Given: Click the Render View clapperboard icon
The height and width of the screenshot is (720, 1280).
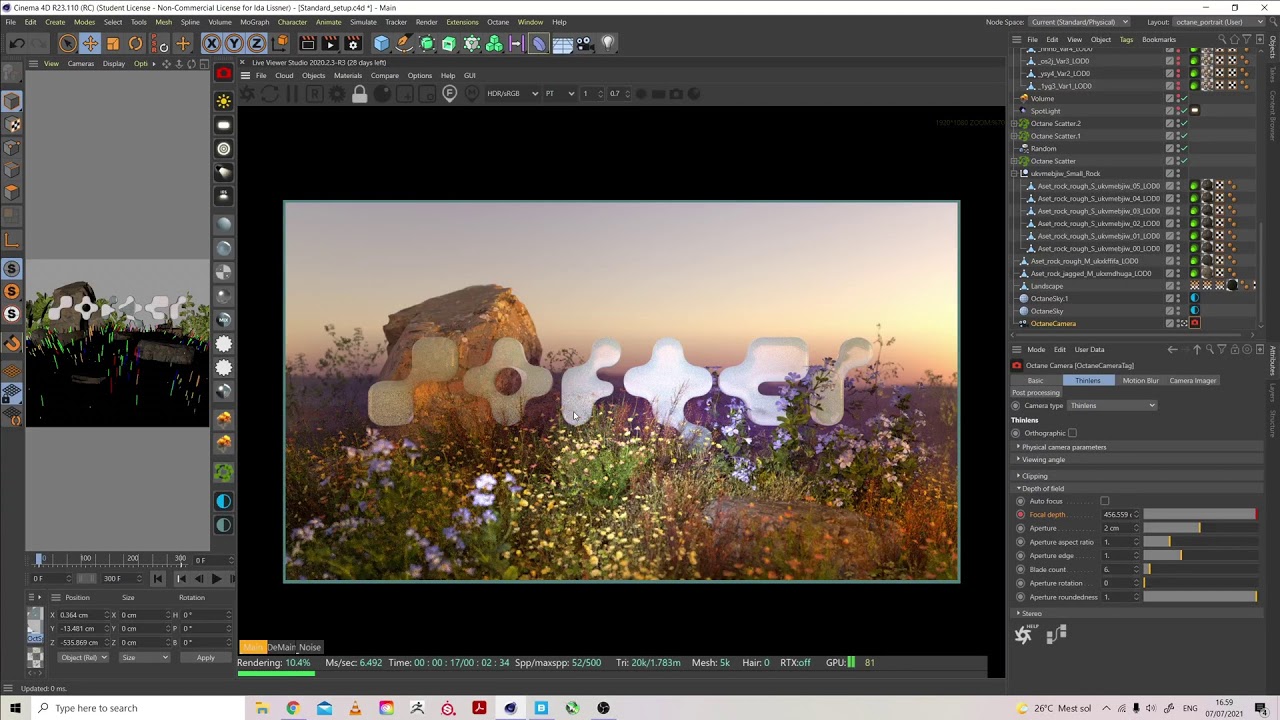Looking at the screenshot, I should (x=307, y=43).
